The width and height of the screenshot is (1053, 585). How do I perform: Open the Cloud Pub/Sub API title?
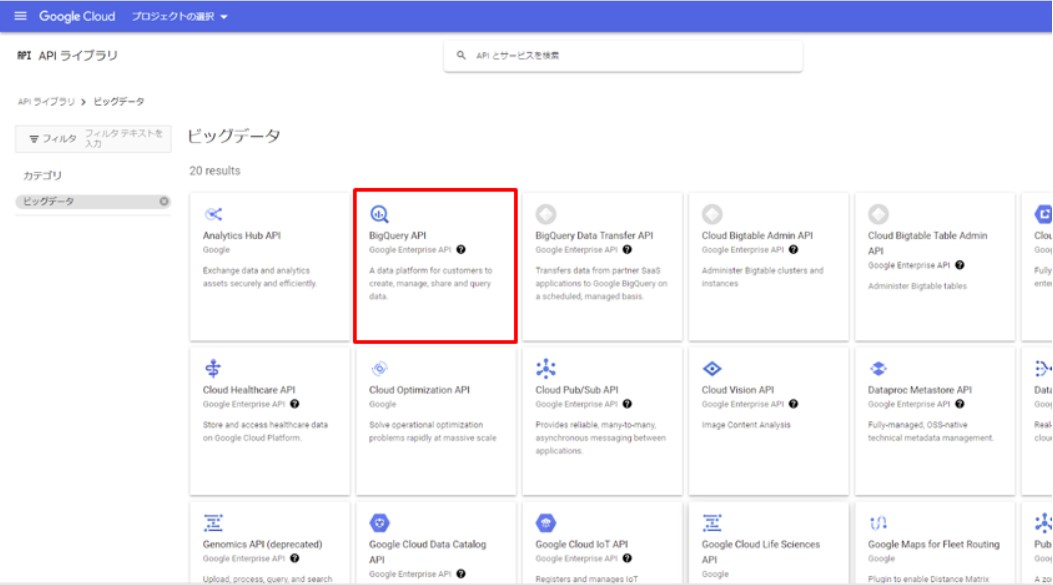(x=577, y=390)
